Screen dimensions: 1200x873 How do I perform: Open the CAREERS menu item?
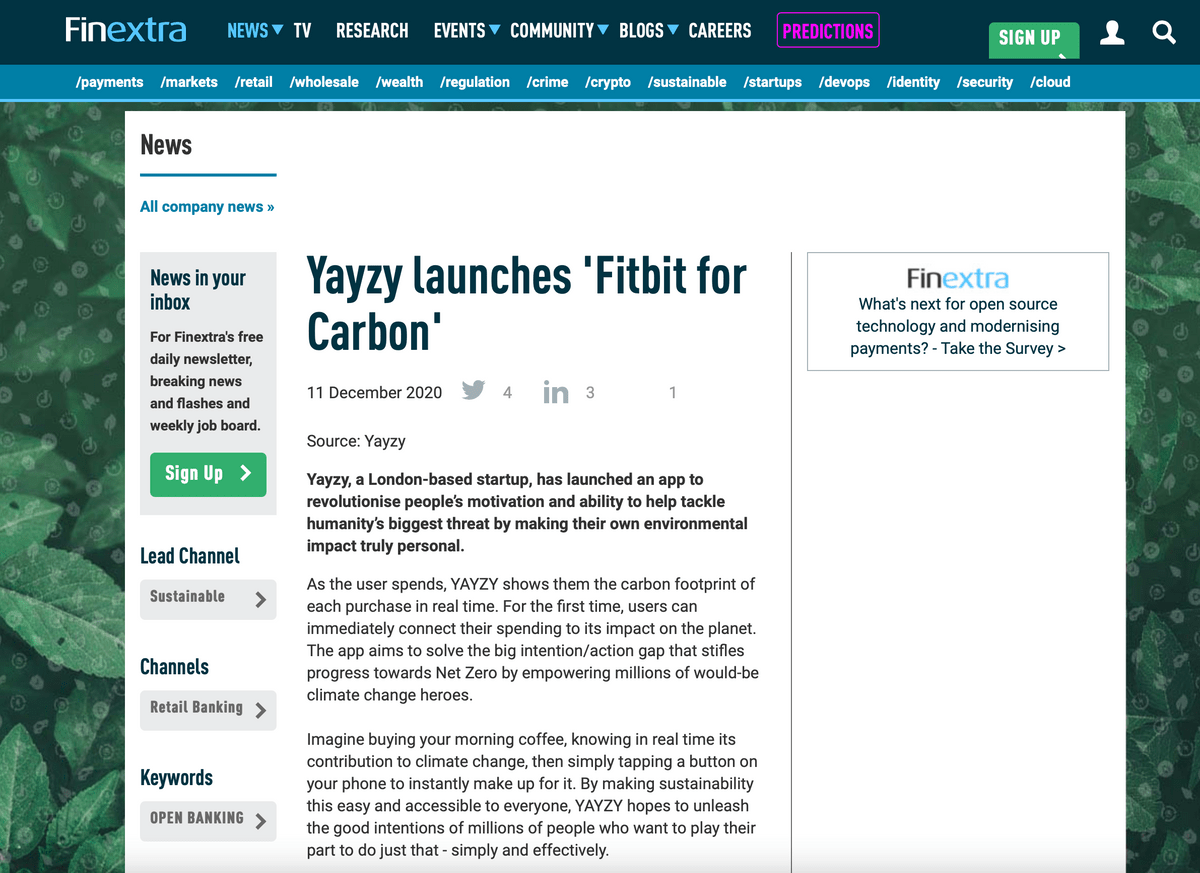coord(720,31)
